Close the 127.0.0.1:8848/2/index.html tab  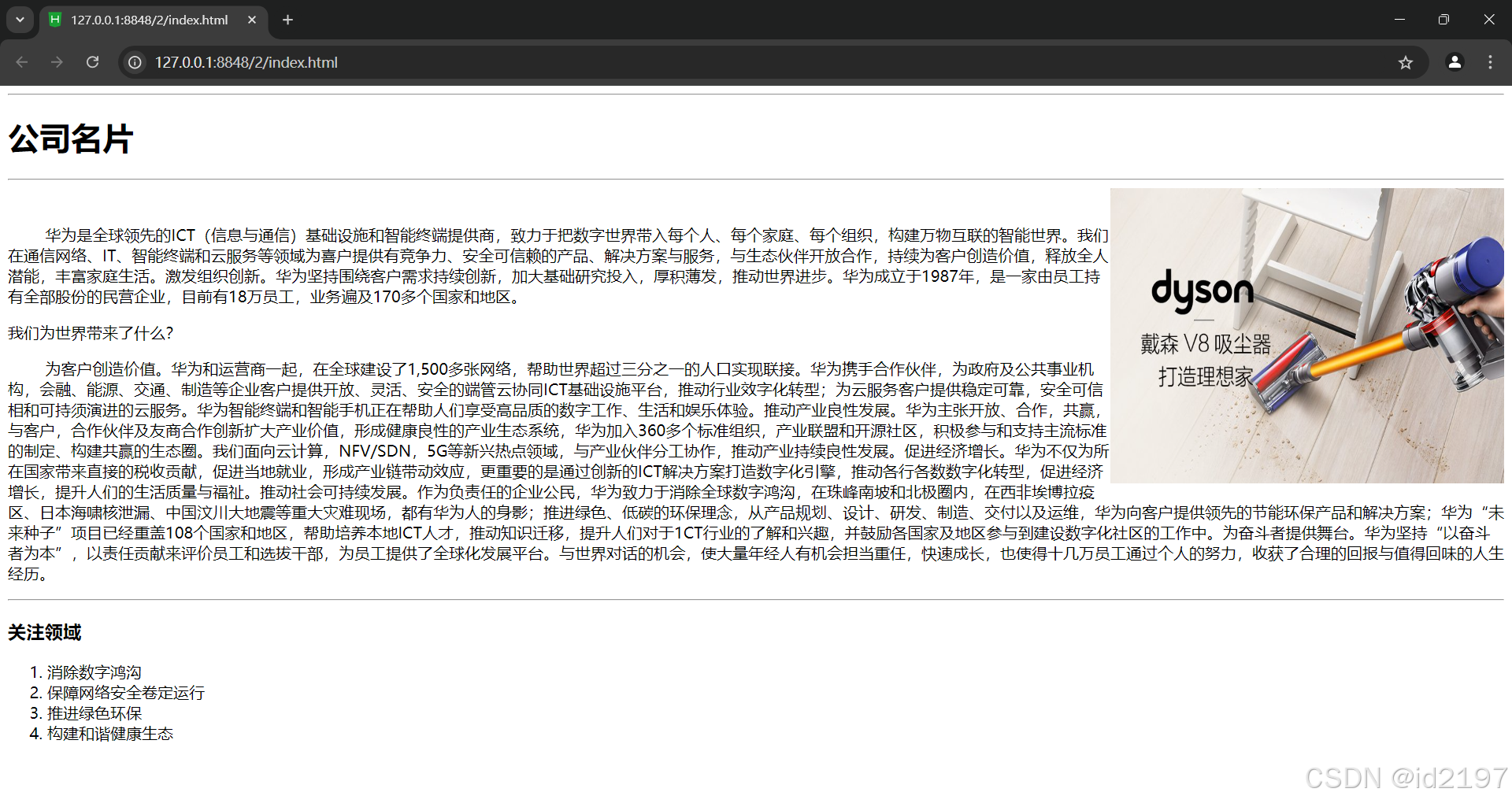pyautogui.click(x=252, y=20)
